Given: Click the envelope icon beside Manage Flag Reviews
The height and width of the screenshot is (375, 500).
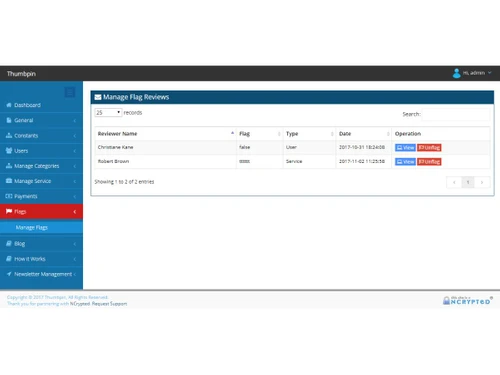Looking at the screenshot, I should tap(98, 97).
